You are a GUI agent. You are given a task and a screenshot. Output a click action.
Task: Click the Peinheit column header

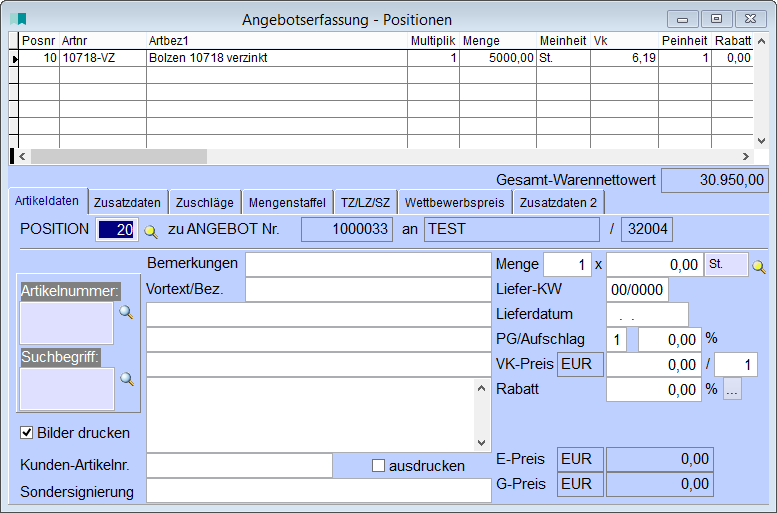tap(685, 41)
